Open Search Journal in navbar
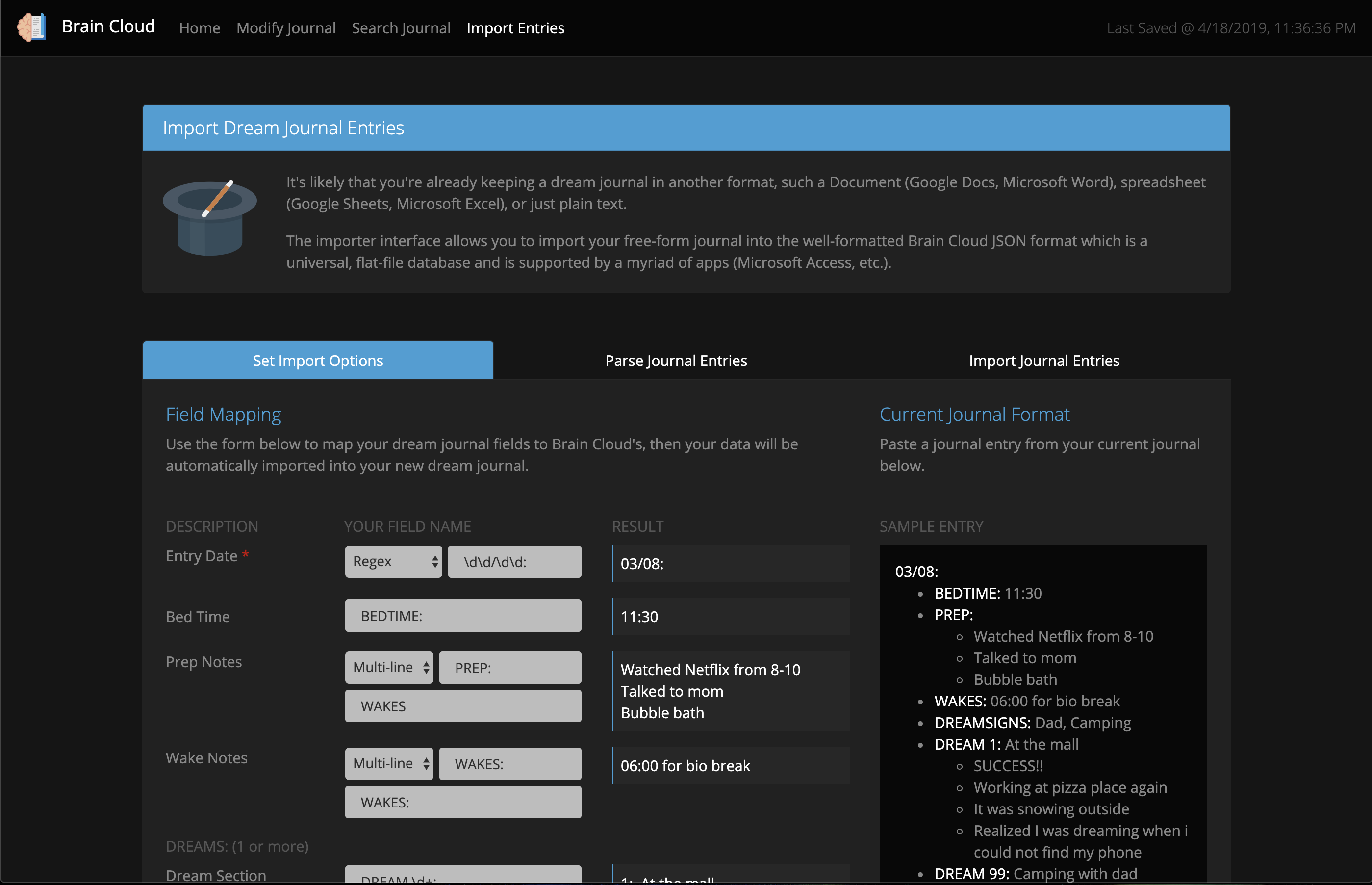 click(x=401, y=28)
